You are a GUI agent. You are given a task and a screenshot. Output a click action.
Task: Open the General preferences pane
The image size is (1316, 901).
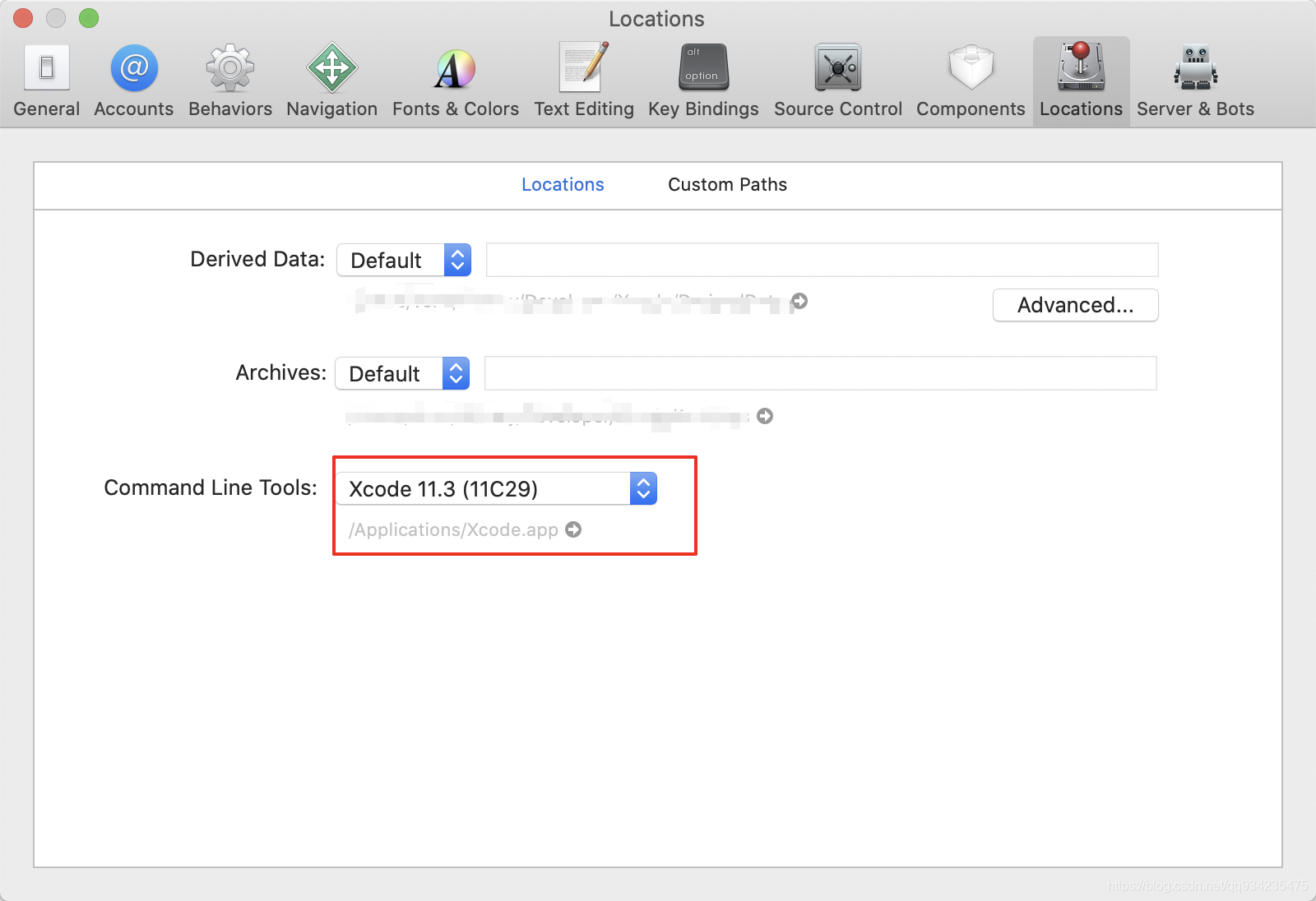pyautogui.click(x=47, y=81)
